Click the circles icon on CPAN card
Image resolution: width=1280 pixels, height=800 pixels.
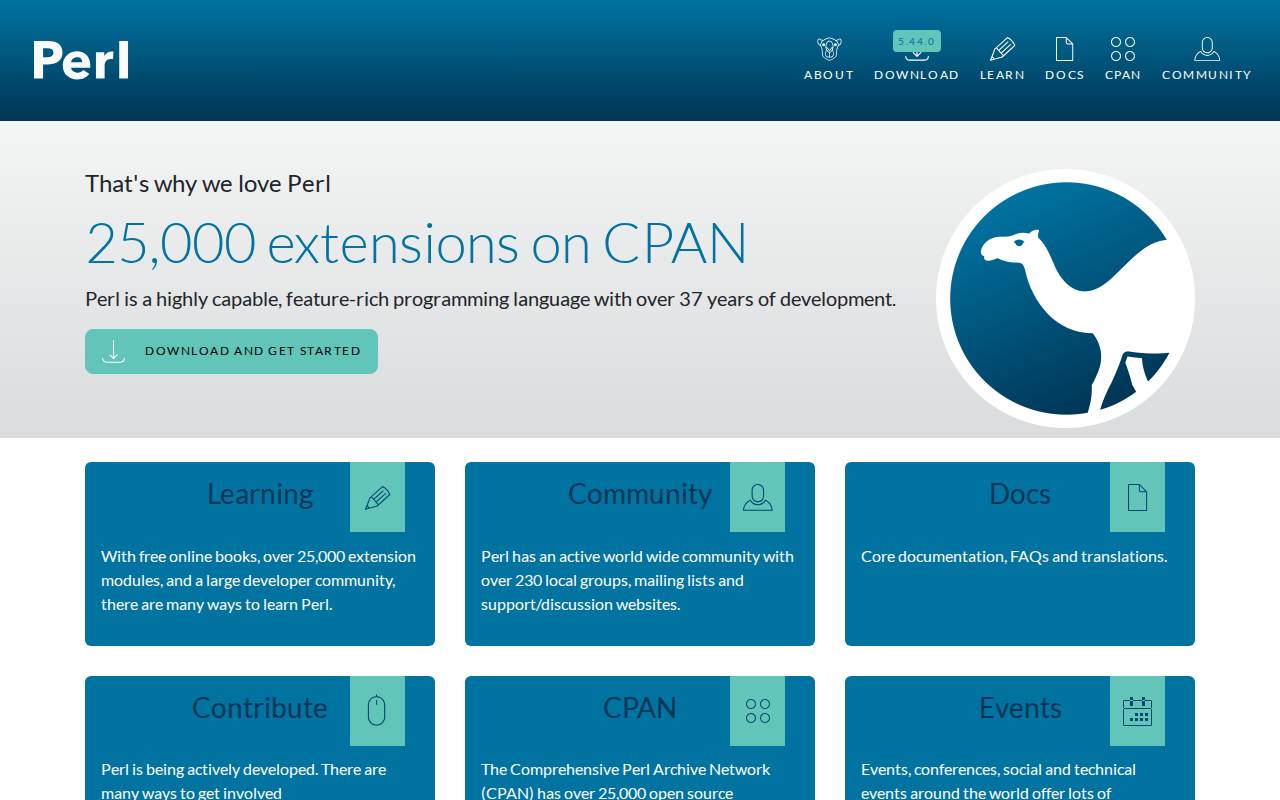757,711
